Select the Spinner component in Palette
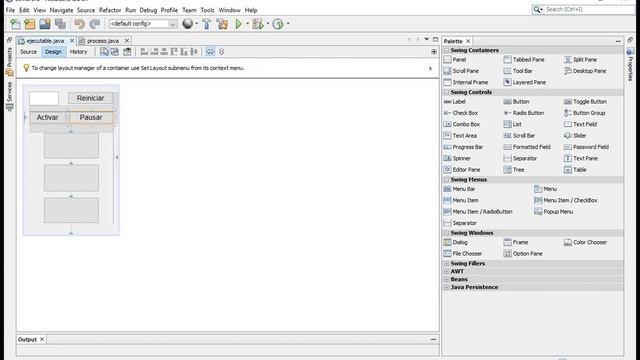The width and height of the screenshot is (640, 360). 457,158
